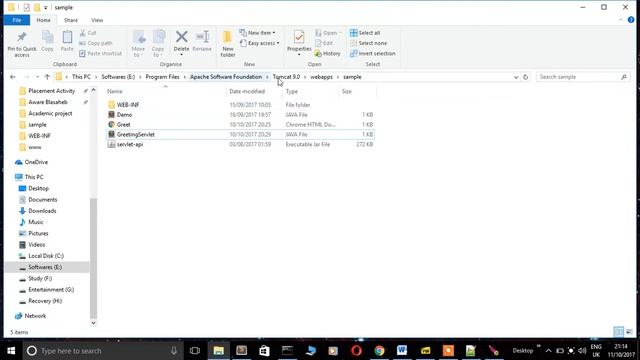Click navigation pane scroll down arrow
Image resolution: width=640 pixels, height=360 pixels.
pyautogui.click(x=93, y=322)
